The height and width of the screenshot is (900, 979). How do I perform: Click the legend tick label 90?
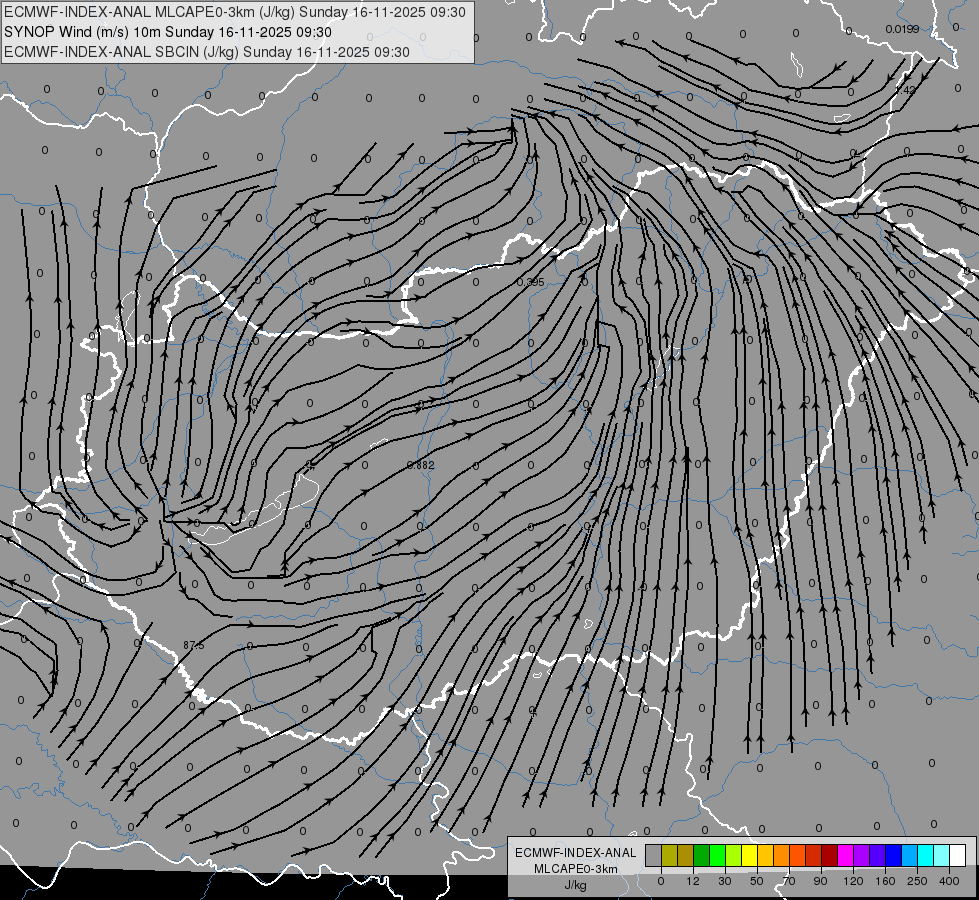tap(820, 881)
